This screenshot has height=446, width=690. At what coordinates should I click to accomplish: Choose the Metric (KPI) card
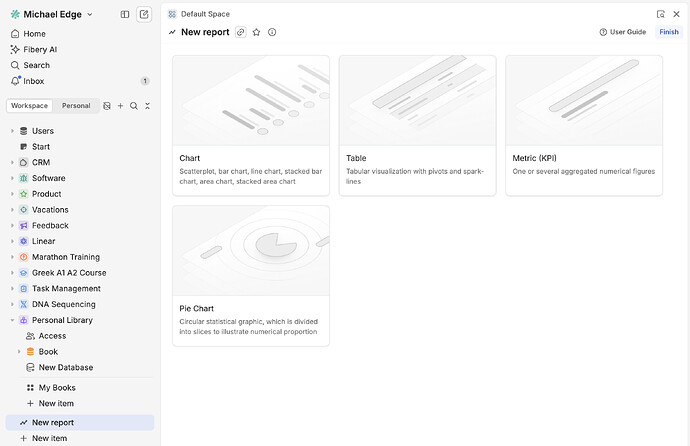584,126
